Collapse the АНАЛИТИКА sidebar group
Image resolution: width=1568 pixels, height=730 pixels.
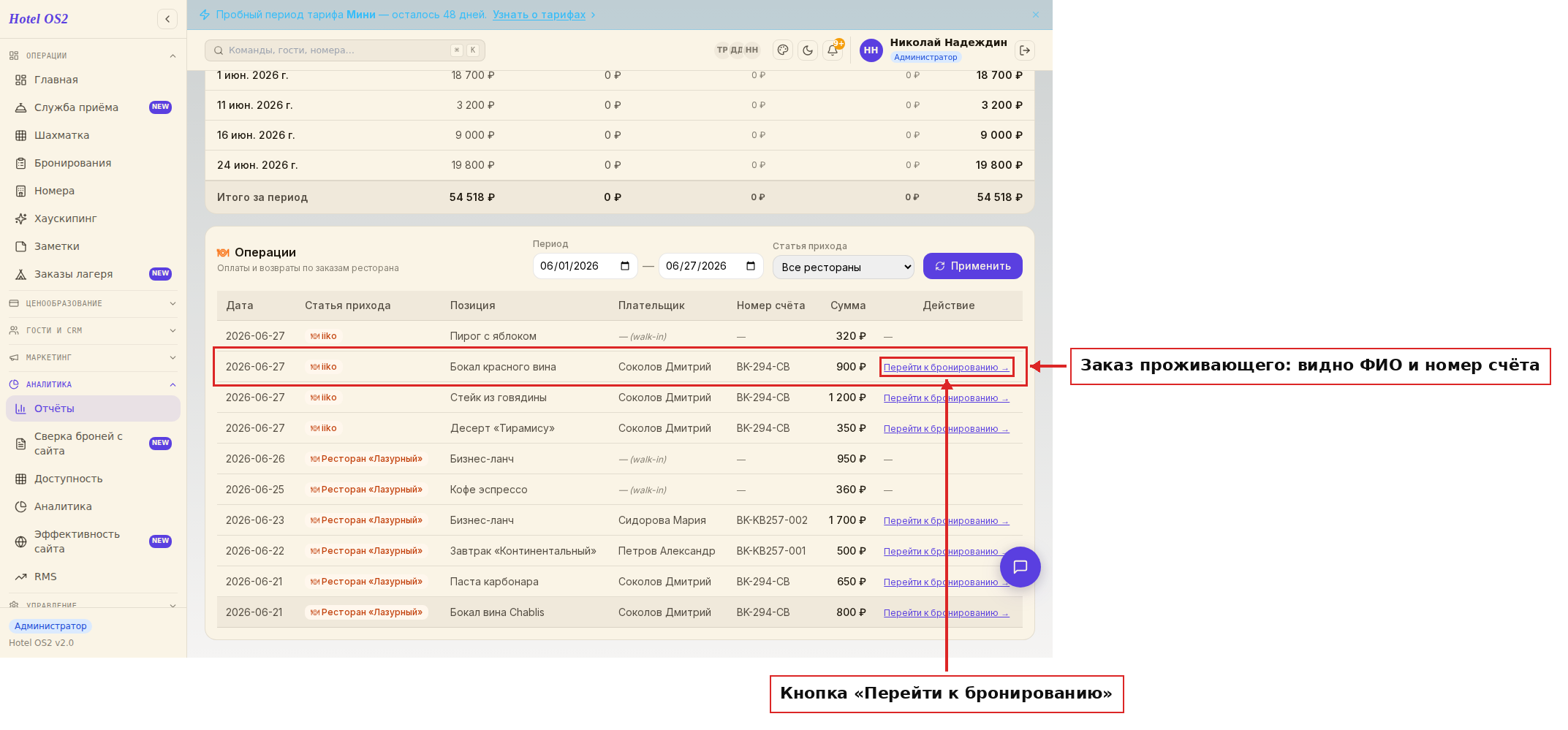click(93, 384)
